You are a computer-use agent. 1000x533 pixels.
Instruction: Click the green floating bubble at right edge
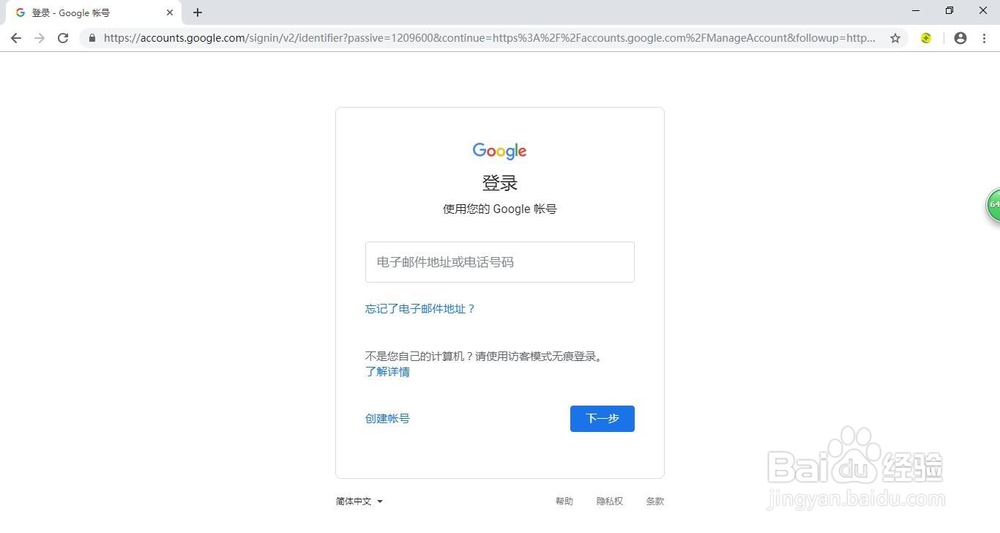pos(993,205)
